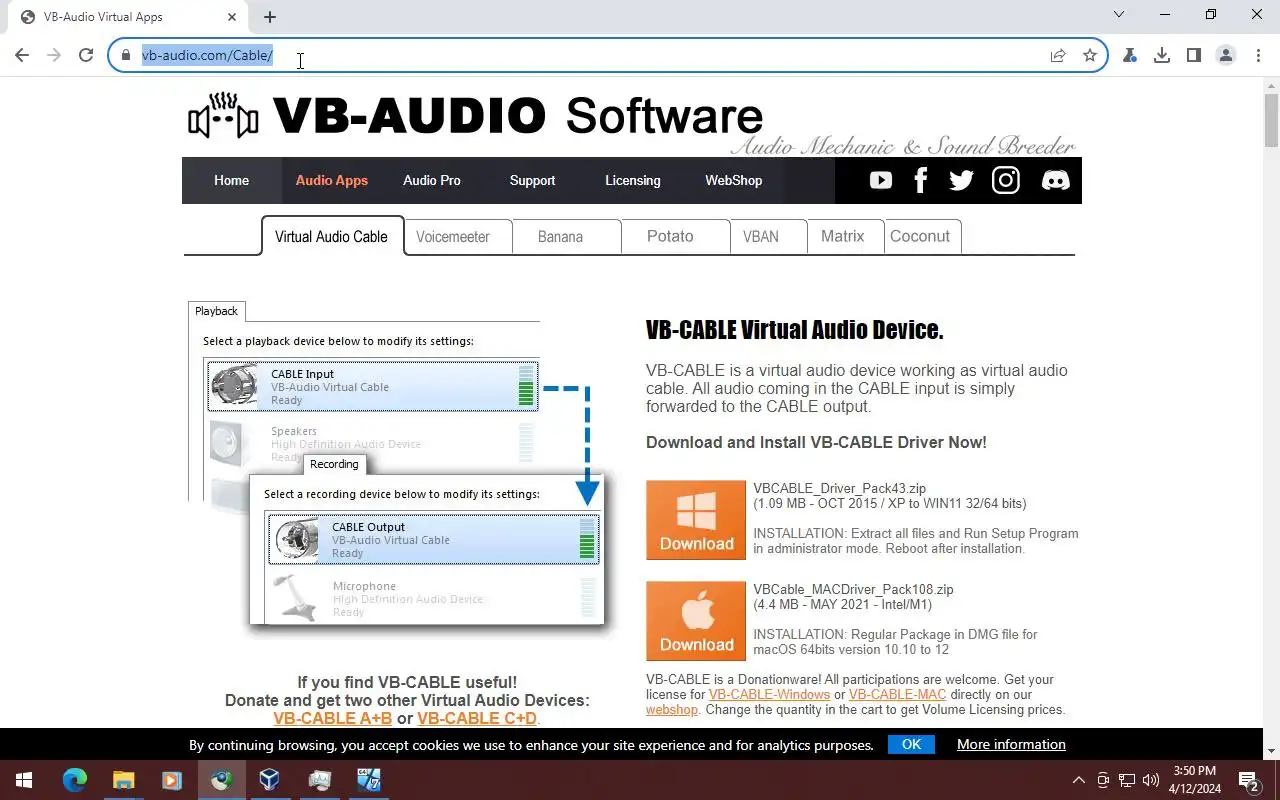
Task: Click the 'VB-CABLE Virtual Audio Device.' heading
Action: (x=794, y=330)
